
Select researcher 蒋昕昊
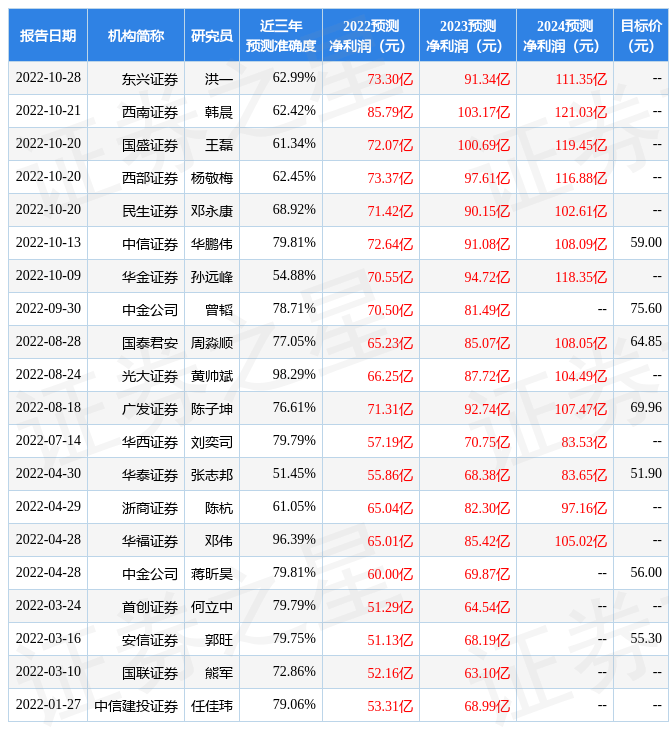(212, 575)
